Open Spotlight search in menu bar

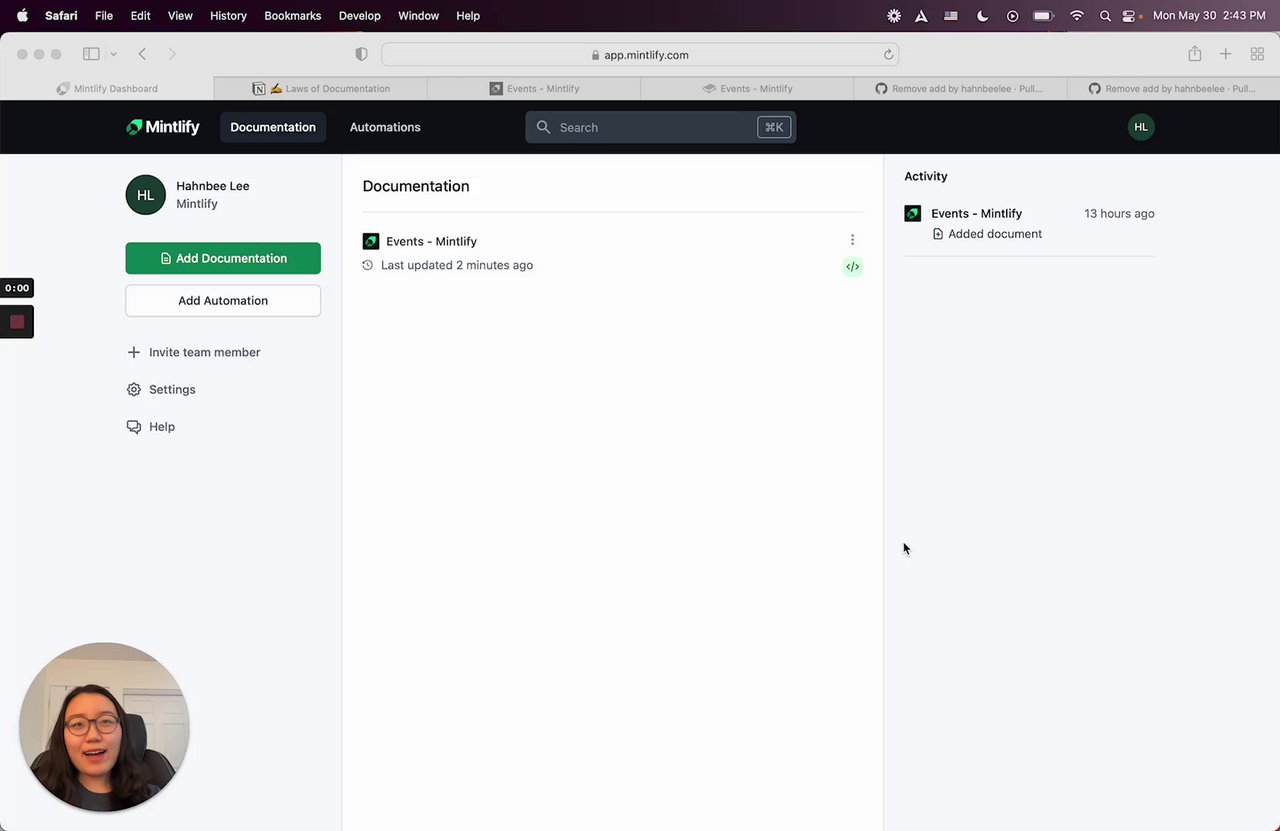[x=1105, y=16]
